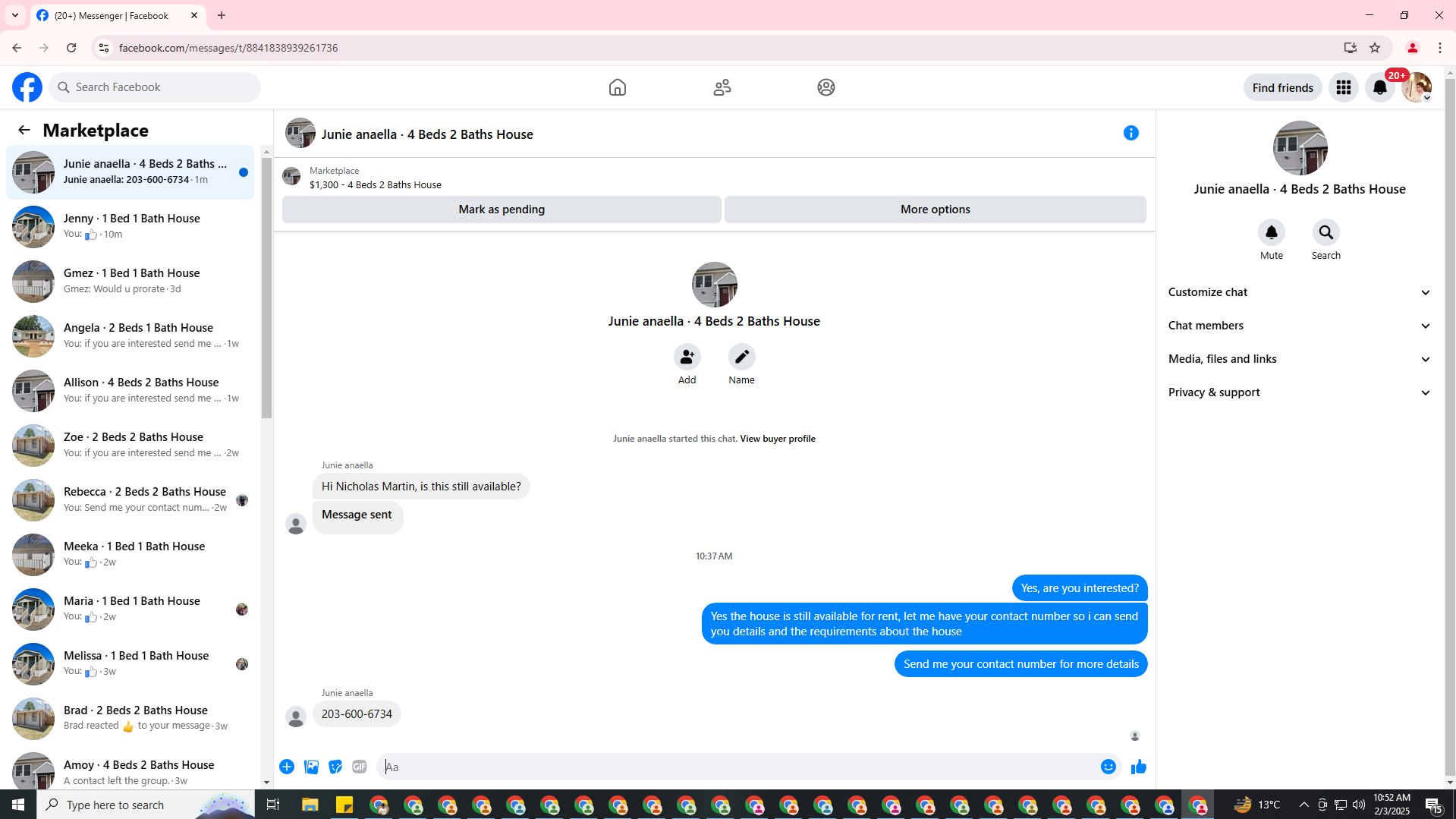This screenshot has height=819, width=1456.
Task: Open Chrome's three-dot menu
Action: point(1440,48)
